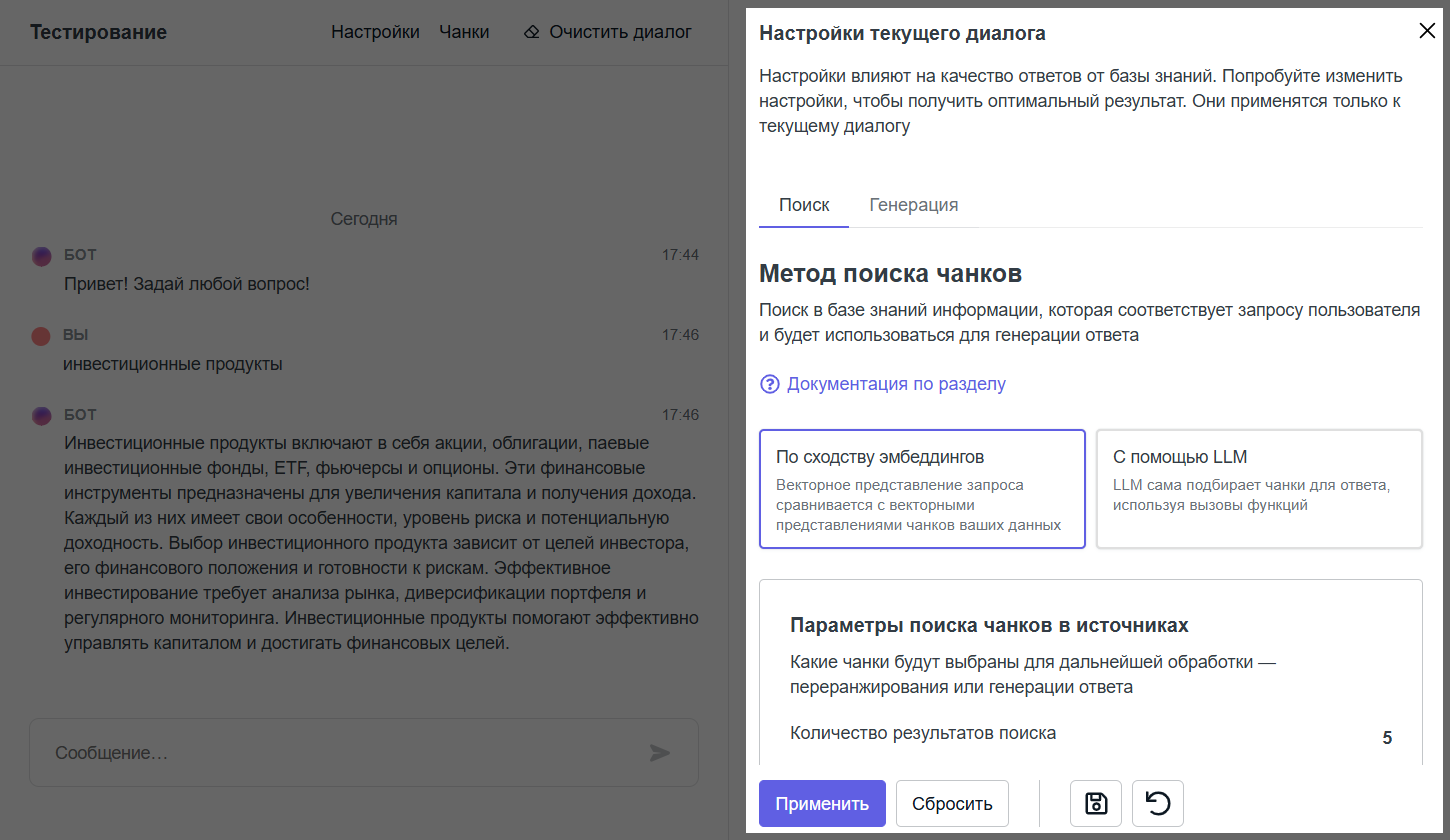Click the Сбросить button
The width and height of the screenshot is (1450, 840).
(x=952, y=803)
